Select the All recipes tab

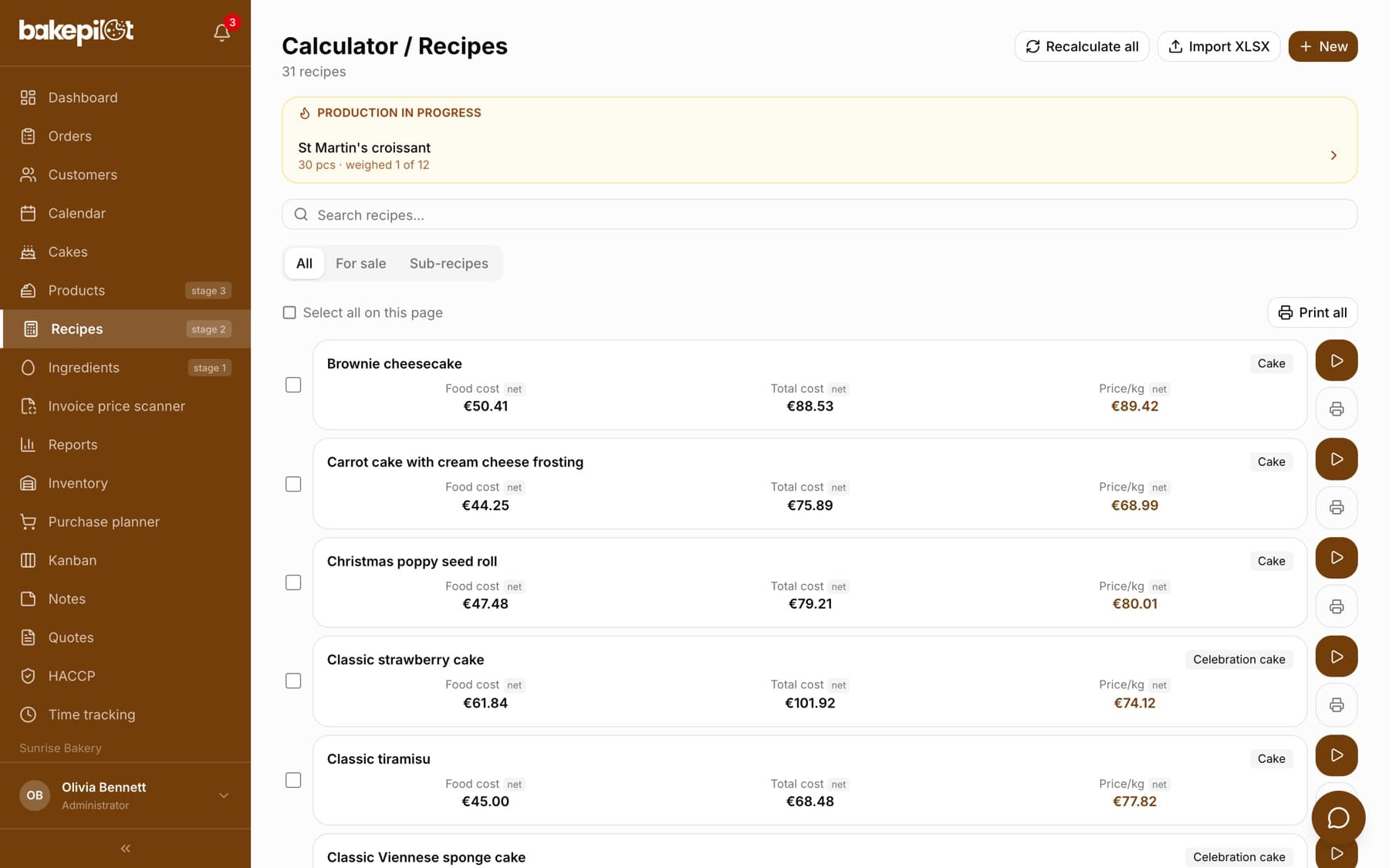tap(304, 263)
